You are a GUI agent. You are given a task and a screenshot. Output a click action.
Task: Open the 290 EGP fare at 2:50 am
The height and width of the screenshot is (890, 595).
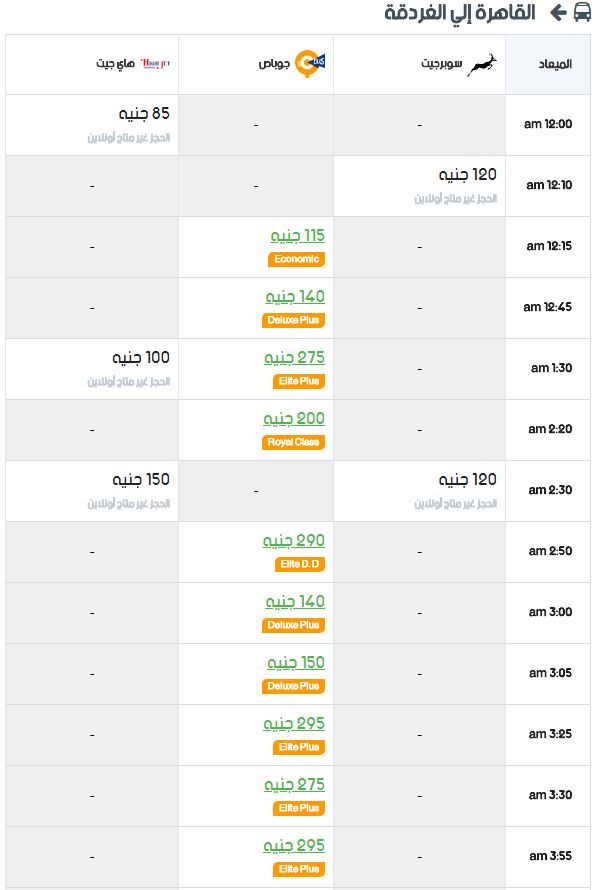pyautogui.click(x=294, y=540)
